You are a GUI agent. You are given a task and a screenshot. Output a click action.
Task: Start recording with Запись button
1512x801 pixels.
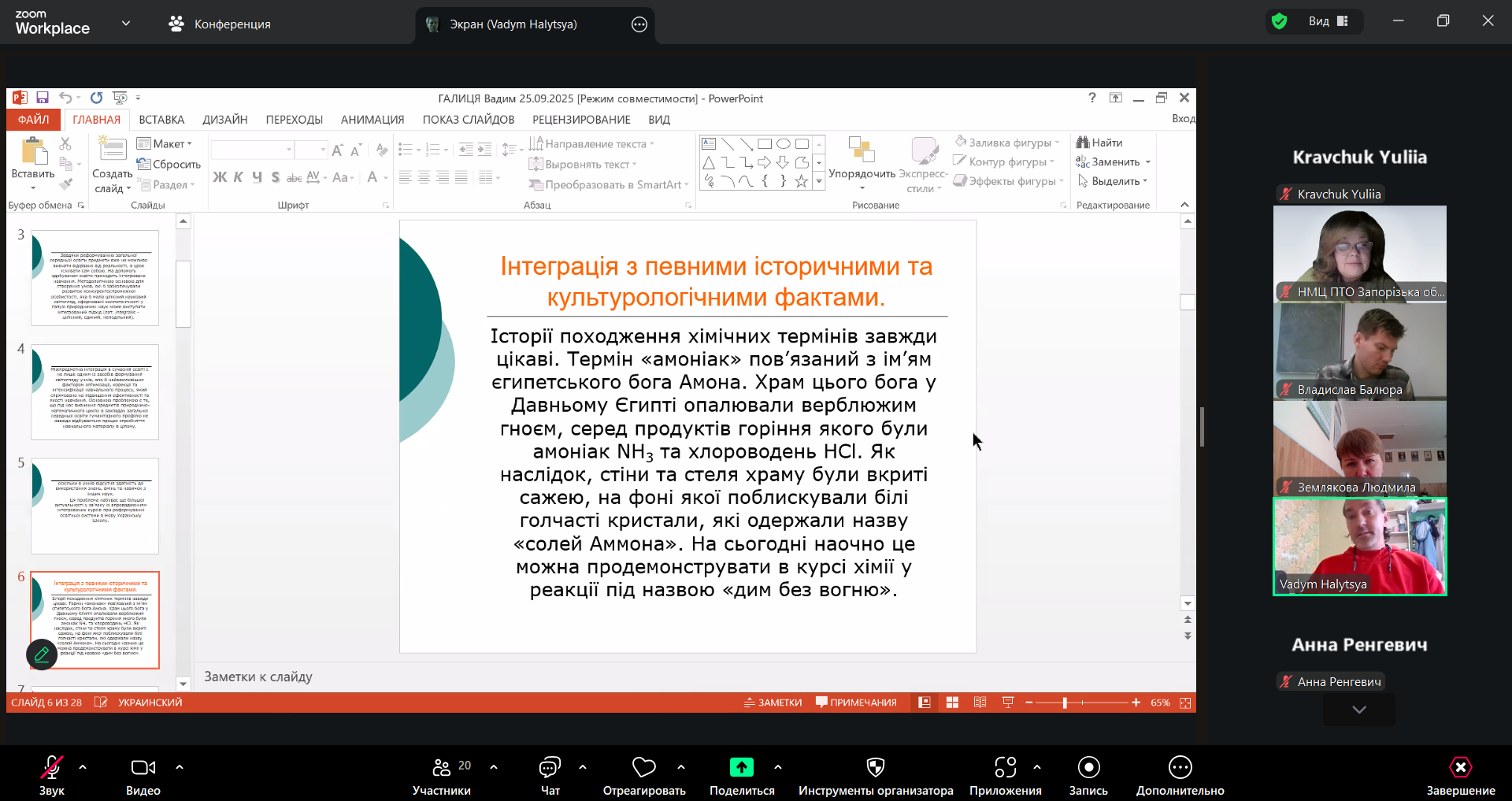point(1088,776)
